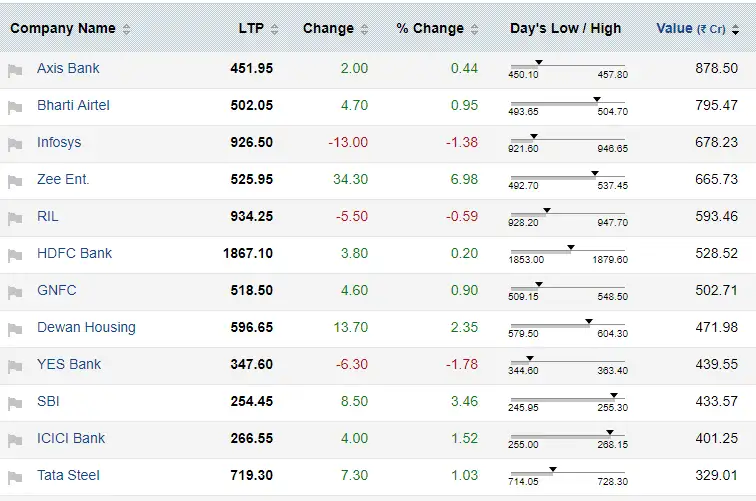Click the Change column header
Image resolution: width=756 pixels, height=501 pixels.
pos(328,29)
